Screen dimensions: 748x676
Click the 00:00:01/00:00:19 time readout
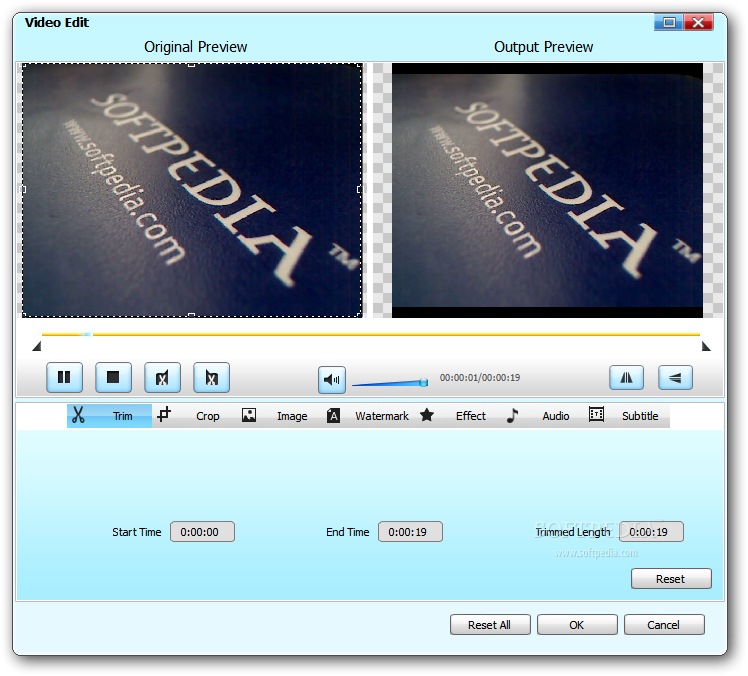click(480, 377)
